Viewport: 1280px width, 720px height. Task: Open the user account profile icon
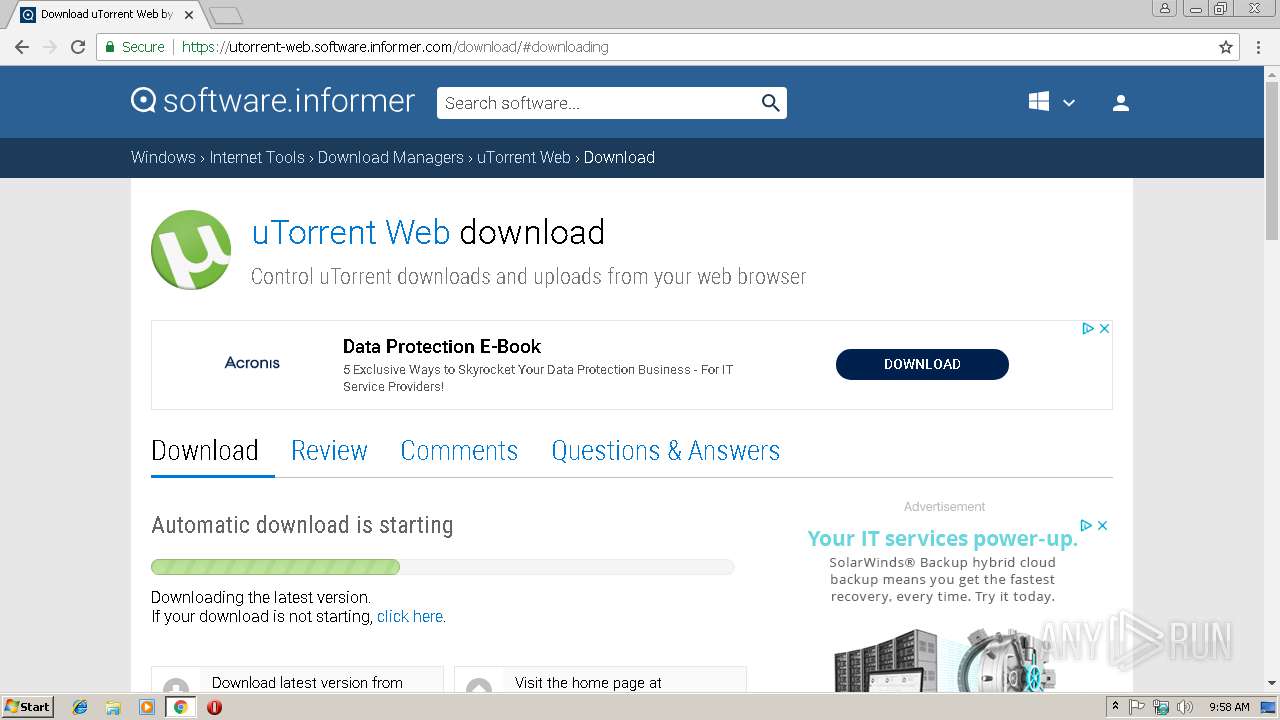(1121, 103)
